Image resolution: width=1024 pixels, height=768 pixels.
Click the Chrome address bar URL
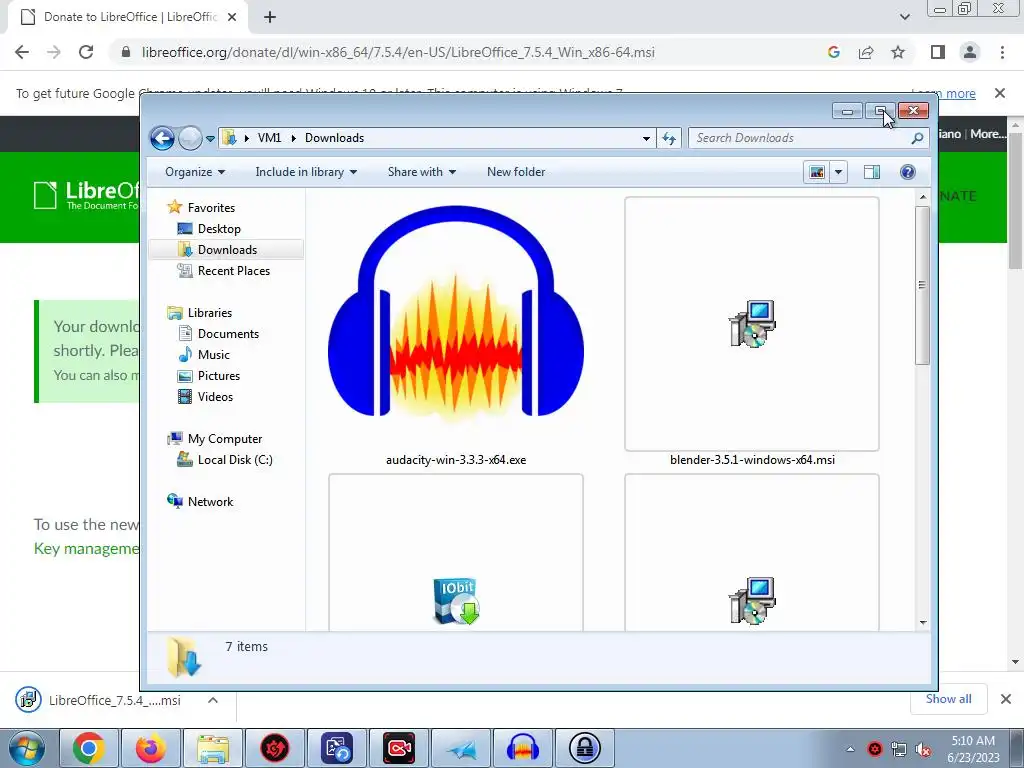click(x=398, y=52)
